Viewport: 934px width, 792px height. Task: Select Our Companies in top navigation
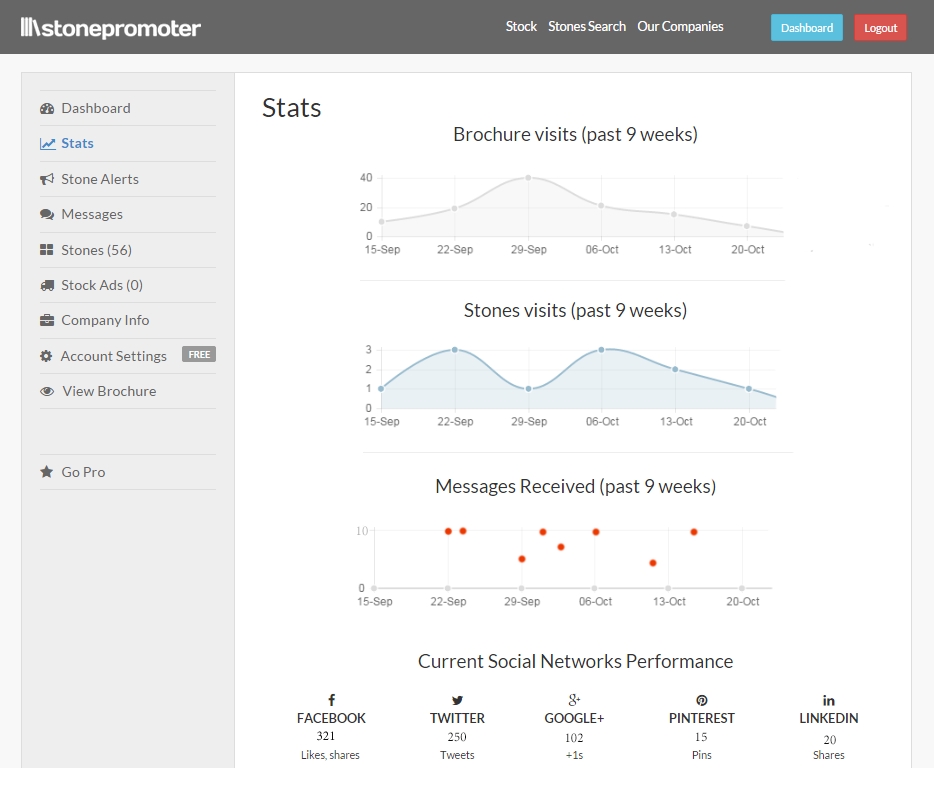click(680, 26)
